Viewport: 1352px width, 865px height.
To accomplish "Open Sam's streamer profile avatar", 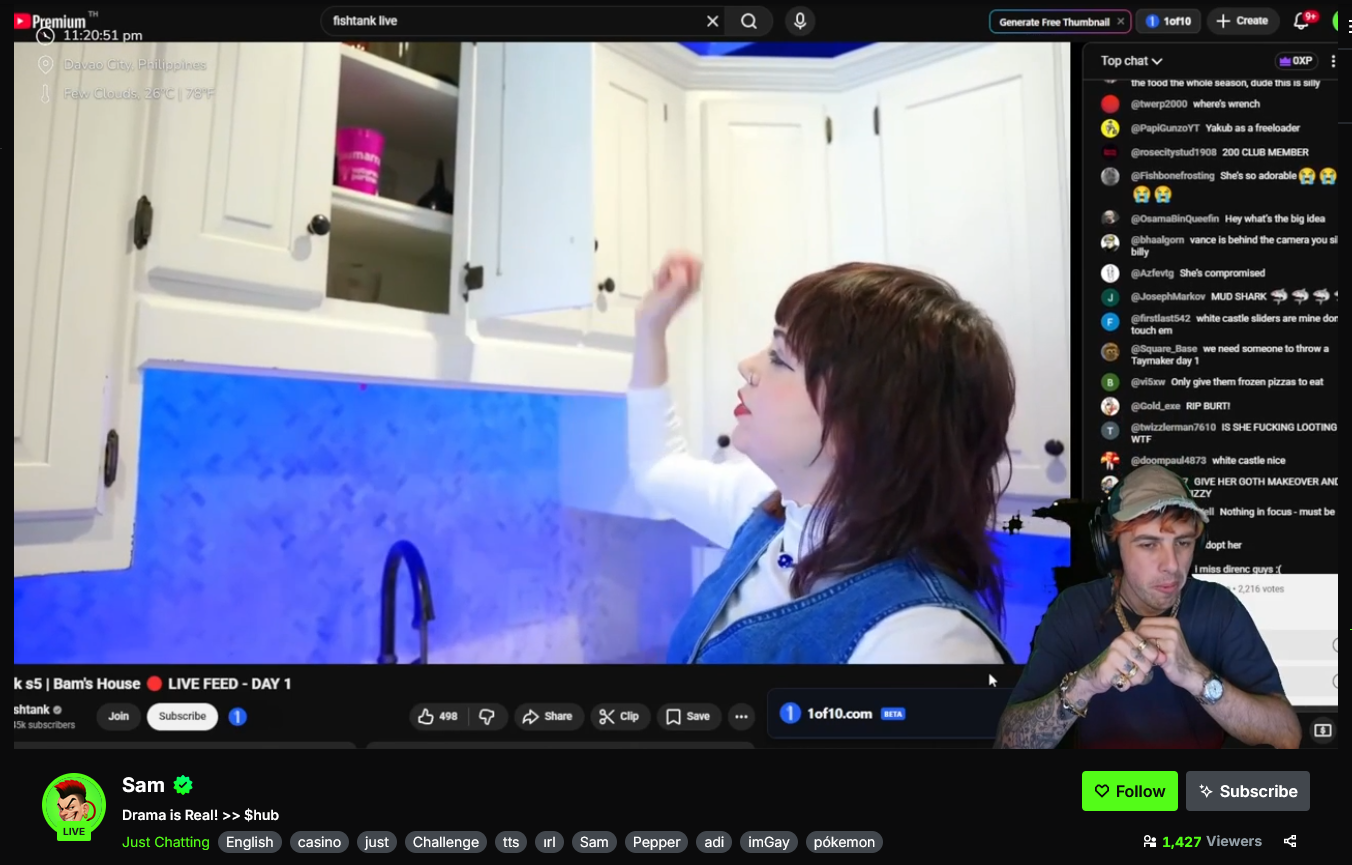I will 74,805.
